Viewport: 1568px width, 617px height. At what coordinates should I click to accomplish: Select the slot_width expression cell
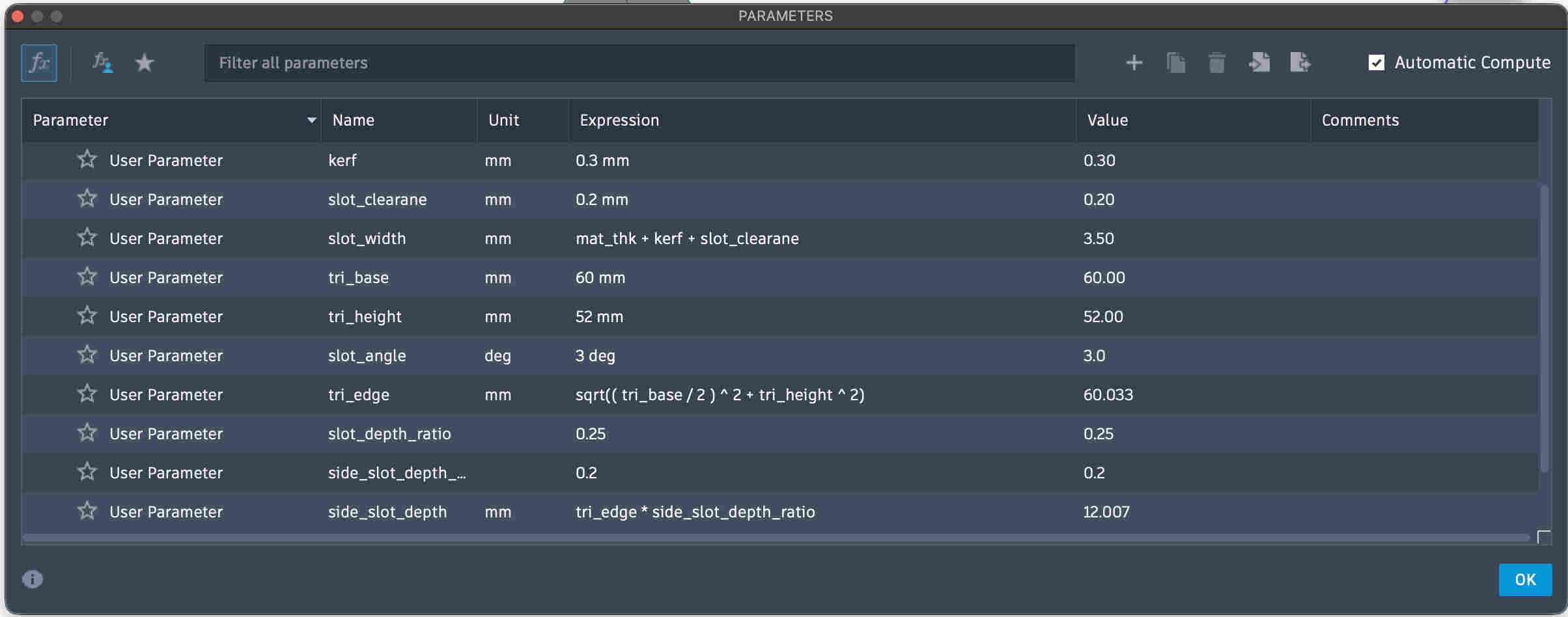click(x=687, y=238)
